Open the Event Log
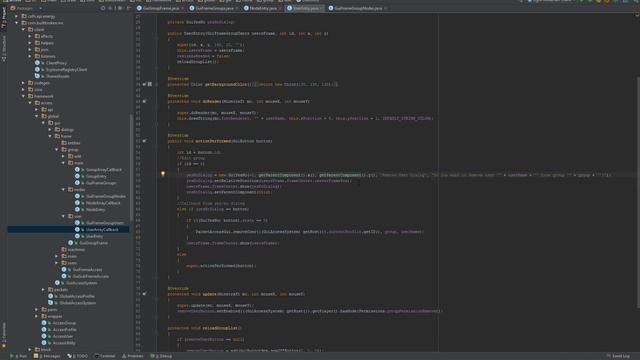Screen dimensions: 640x360 click(618, 356)
